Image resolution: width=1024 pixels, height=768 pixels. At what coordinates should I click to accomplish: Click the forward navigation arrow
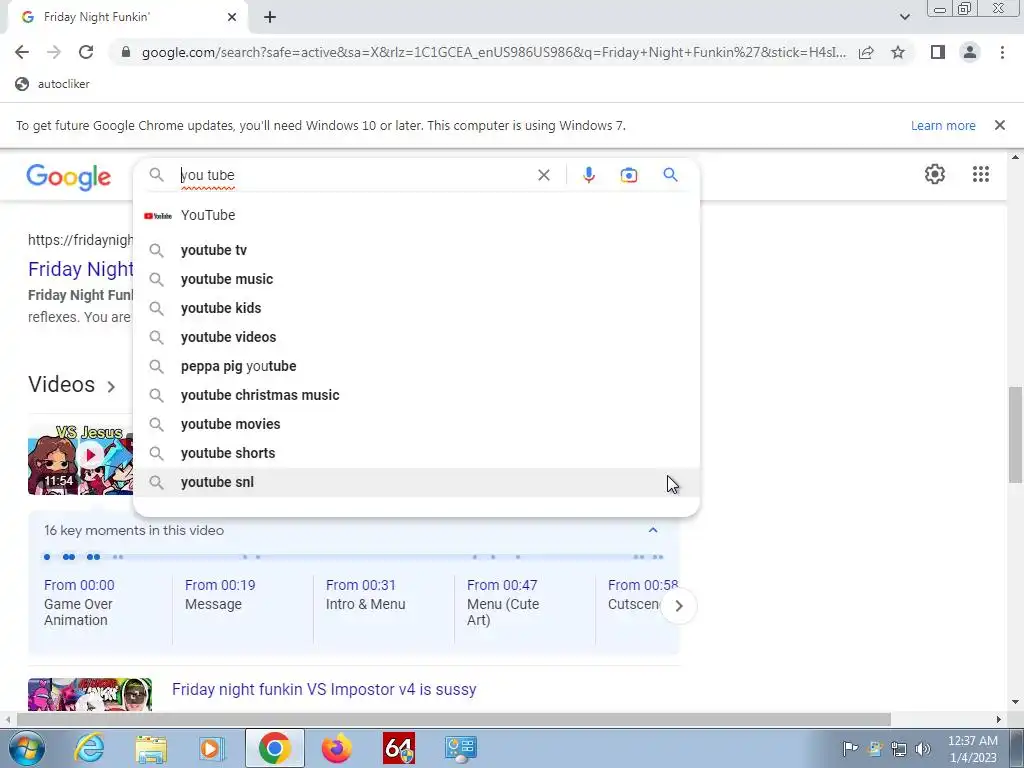[54, 52]
